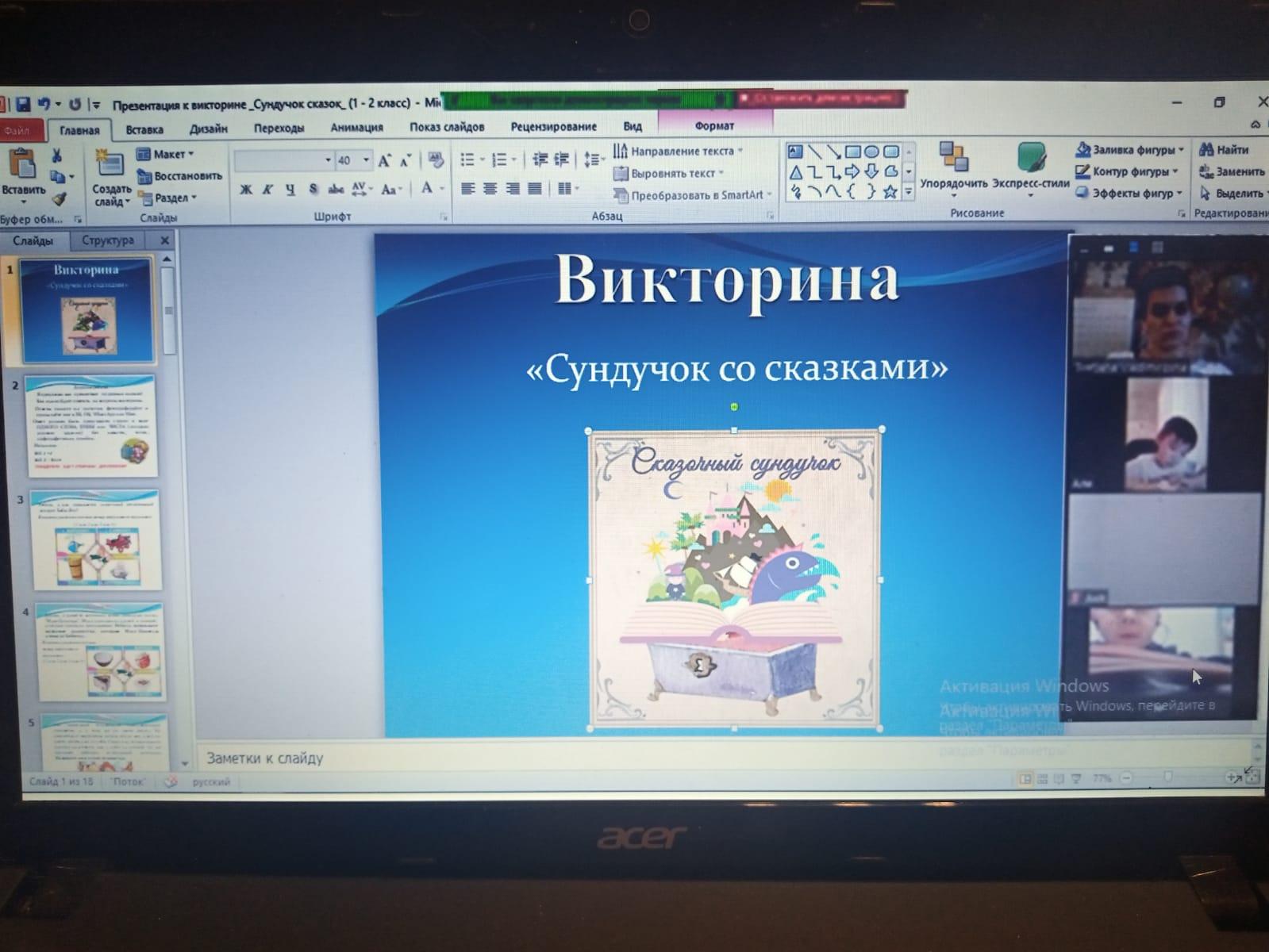Toggle underline Ч formatting

[x=290, y=189]
